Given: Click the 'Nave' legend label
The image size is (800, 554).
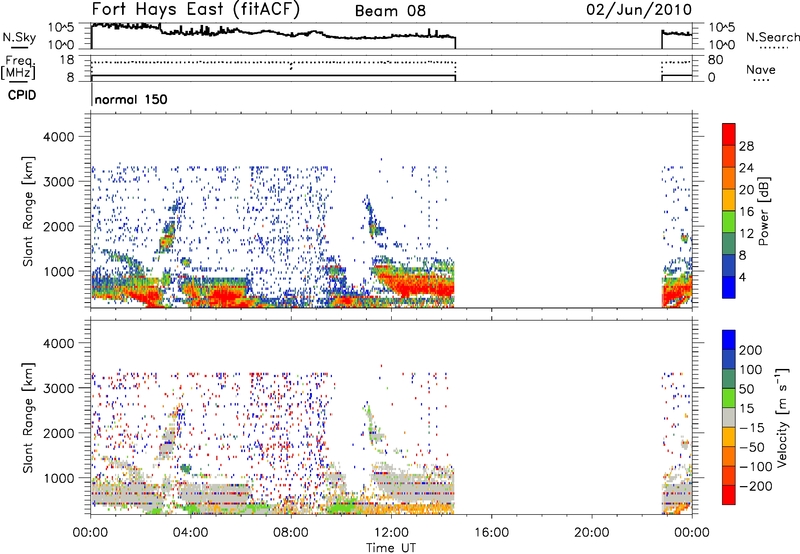Looking at the screenshot, I should point(760,69).
